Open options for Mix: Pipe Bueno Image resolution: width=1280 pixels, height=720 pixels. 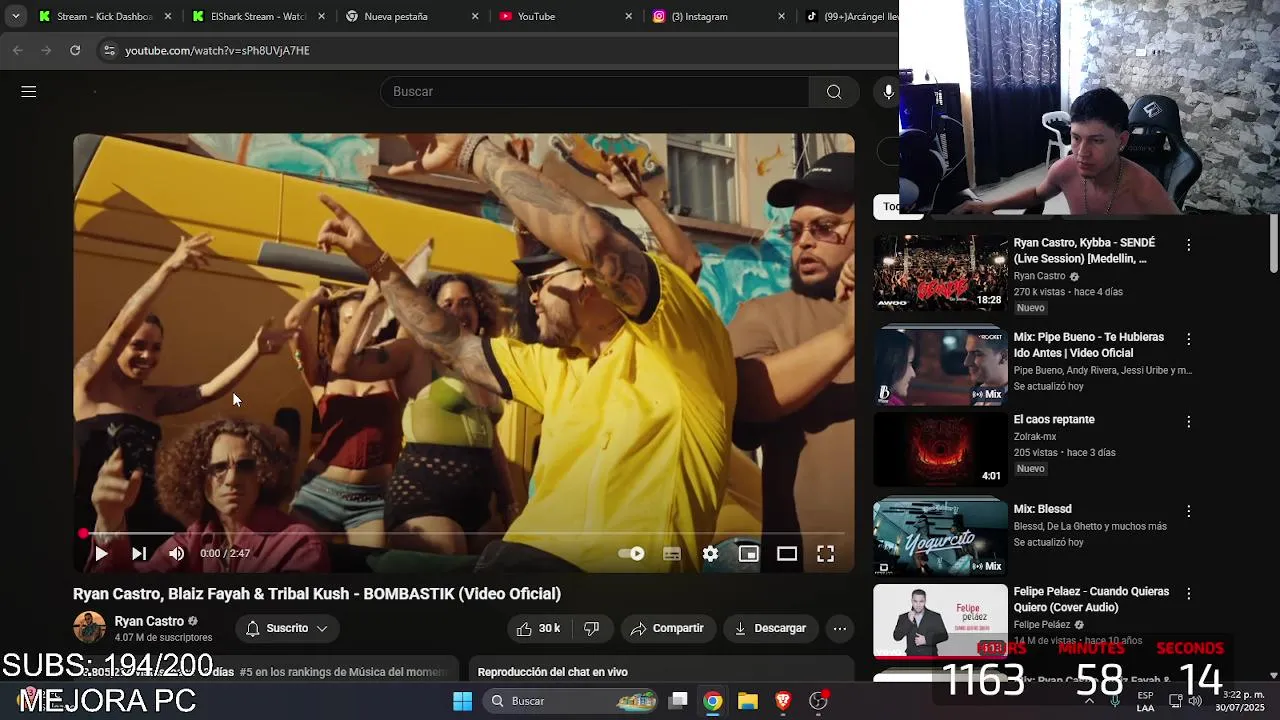[x=1188, y=339]
